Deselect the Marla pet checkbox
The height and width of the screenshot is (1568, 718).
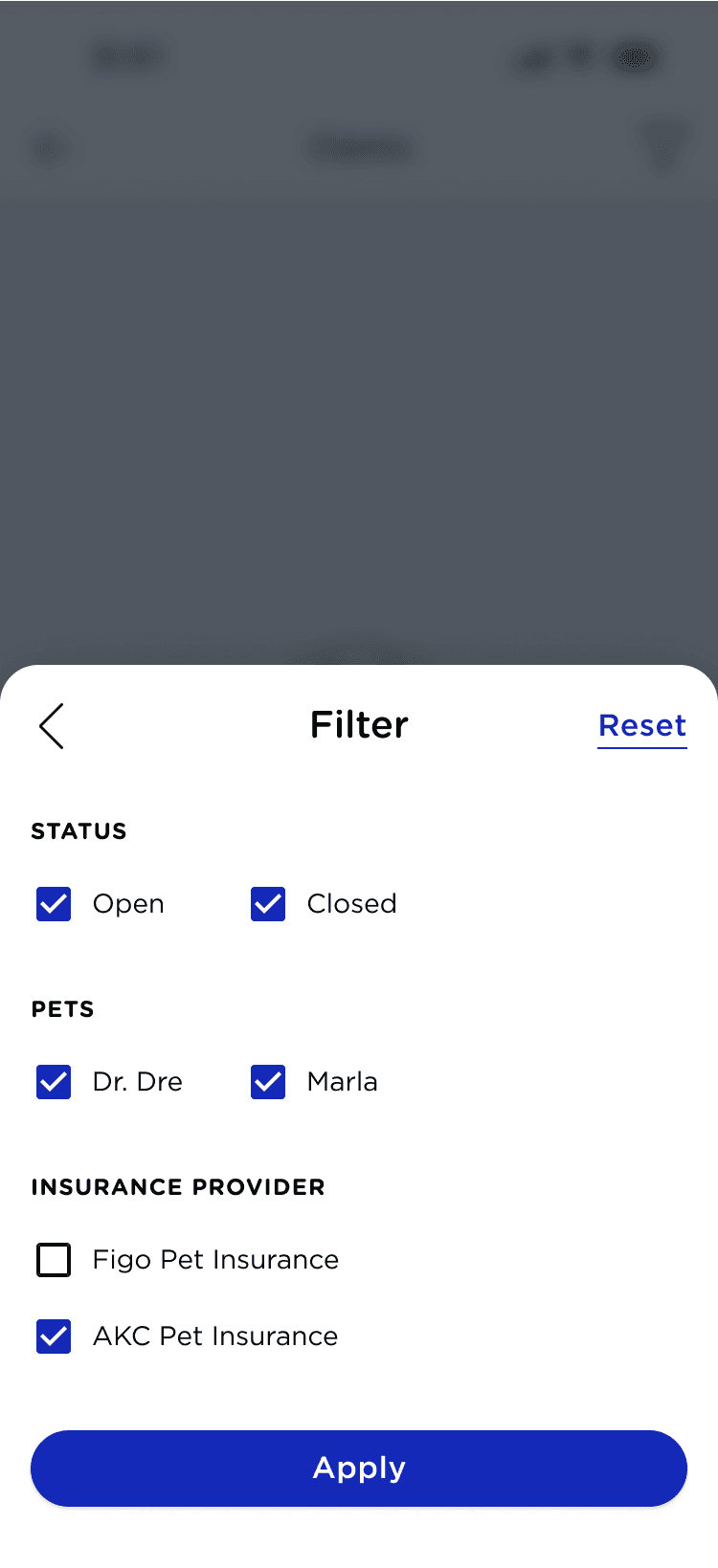click(268, 1082)
